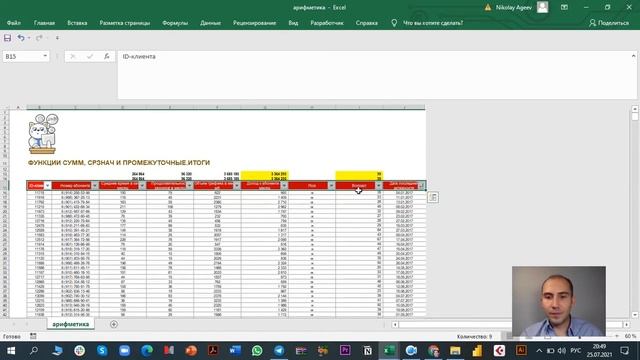Open the Формулы tab
This screenshot has width=640, height=360.
click(x=175, y=23)
